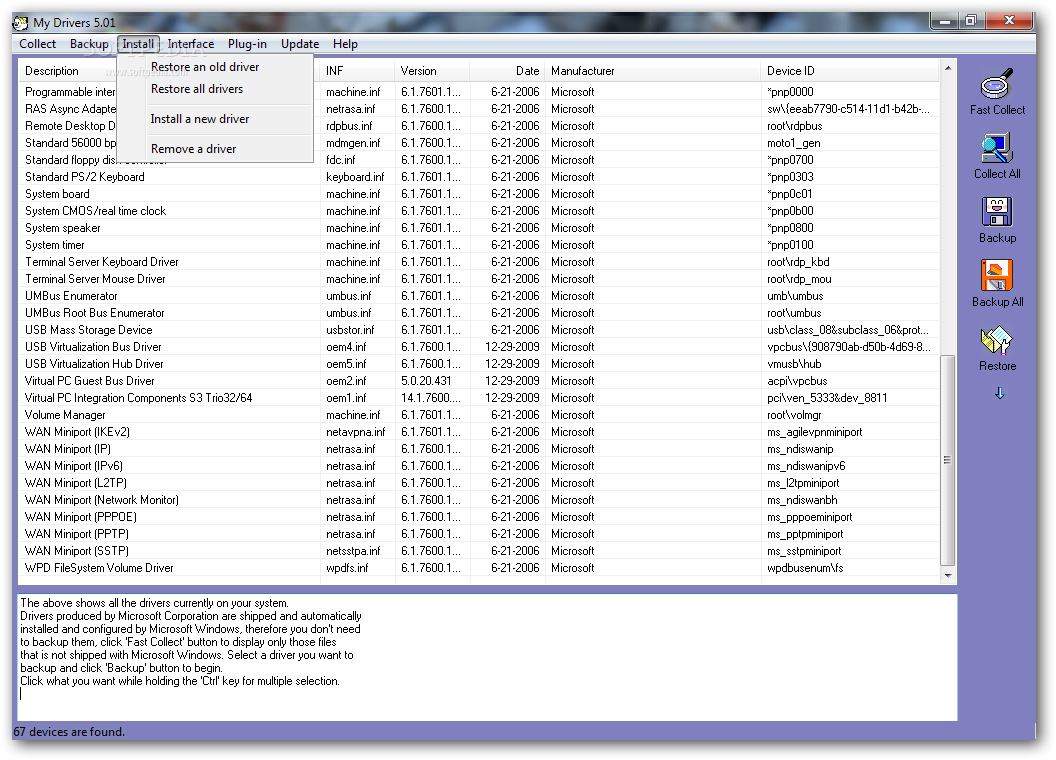
Task: Click the keyboard.inf cell
Action: coord(355,177)
